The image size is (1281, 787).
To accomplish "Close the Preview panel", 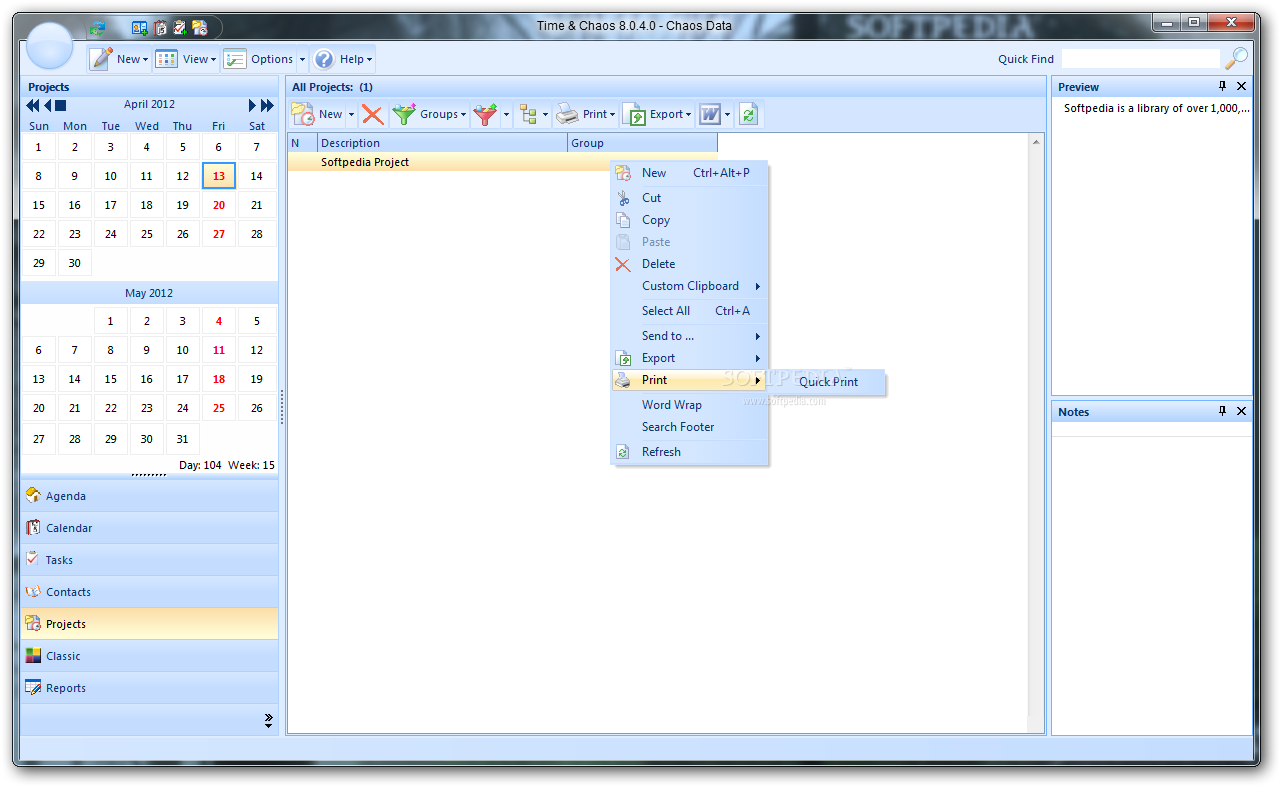I will click(x=1242, y=86).
